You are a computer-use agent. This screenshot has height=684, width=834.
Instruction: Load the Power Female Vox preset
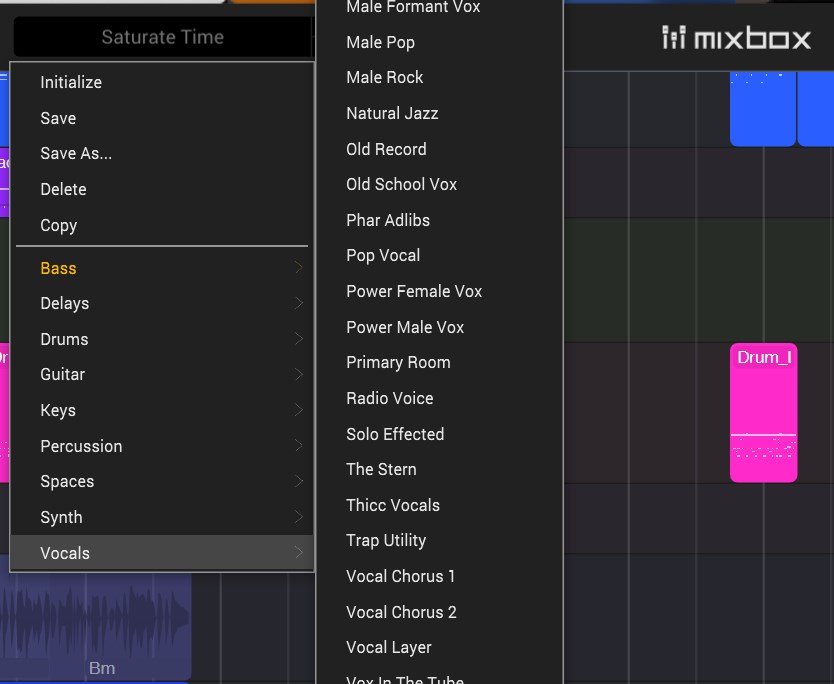(x=414, y=291)
